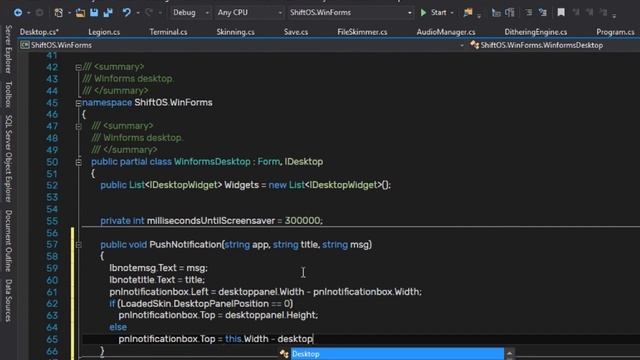Click the Comment selected lines icon
The image size is (640, 360).
point(496,13)
